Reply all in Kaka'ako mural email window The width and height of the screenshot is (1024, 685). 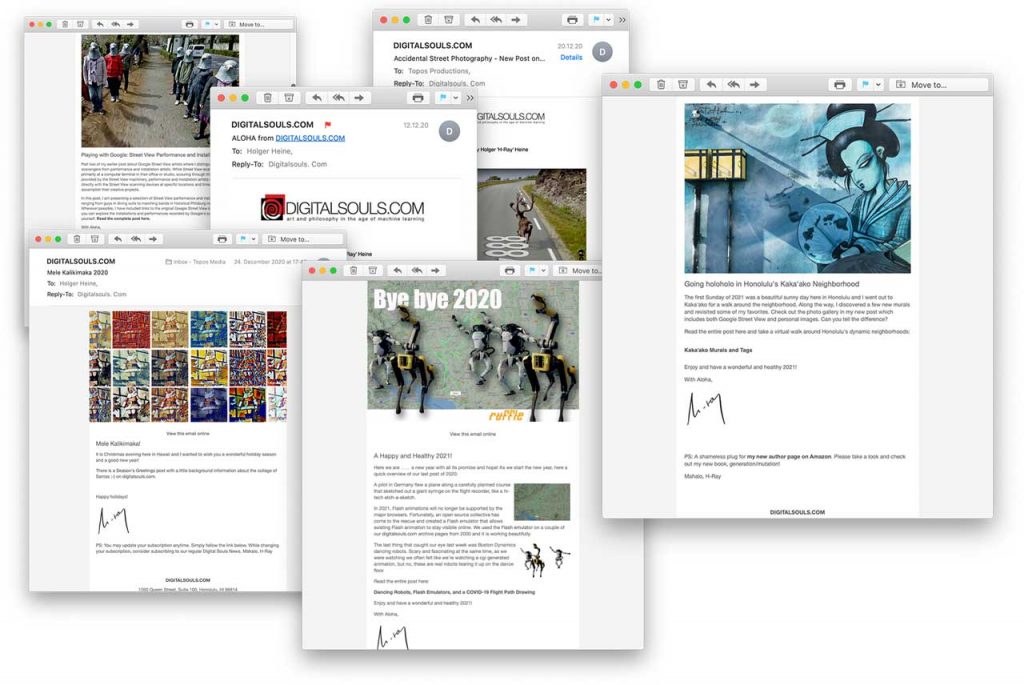pyautogui.click(x=733, y=84)
